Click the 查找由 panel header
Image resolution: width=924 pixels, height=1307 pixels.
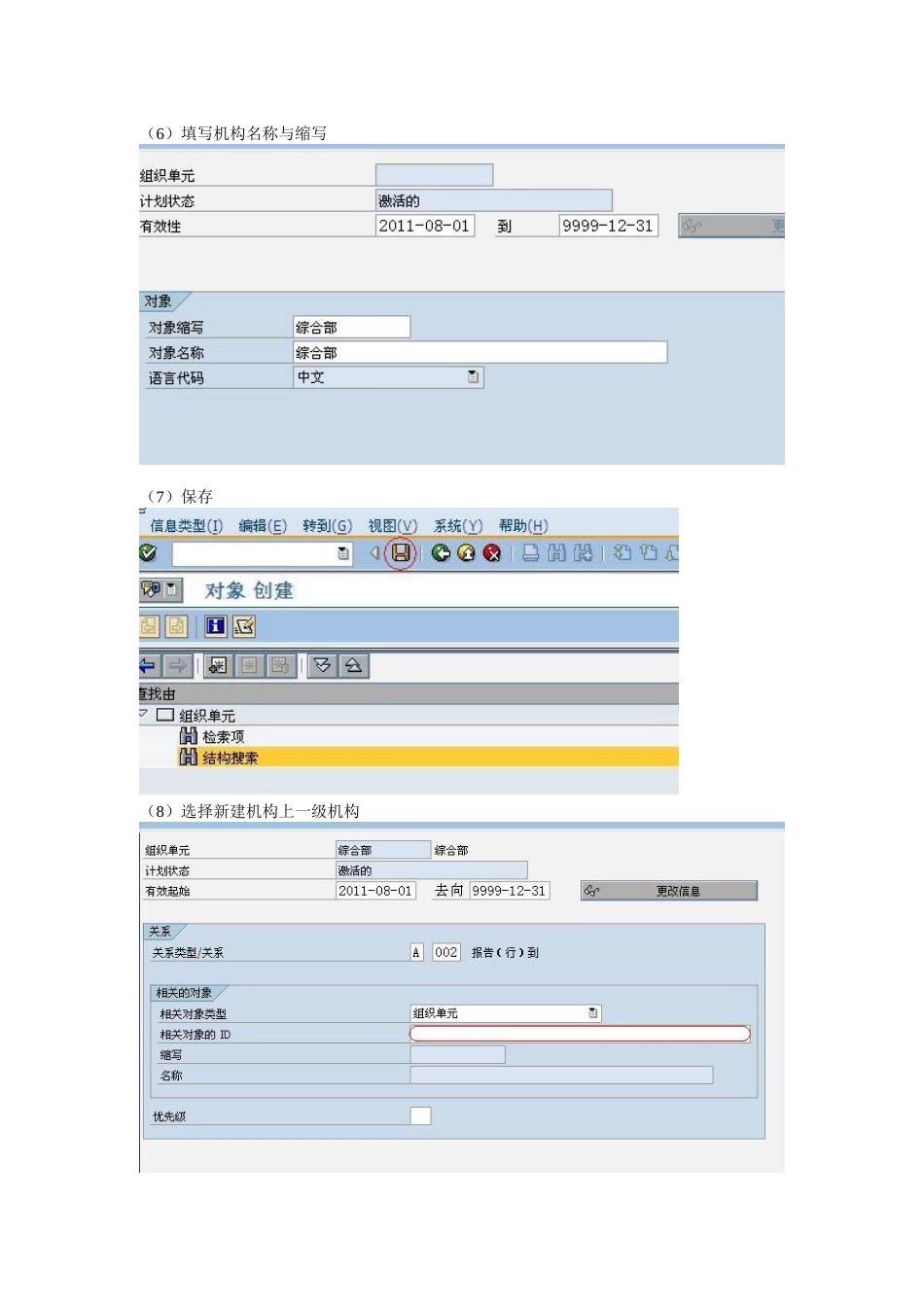tap(409, 694)
